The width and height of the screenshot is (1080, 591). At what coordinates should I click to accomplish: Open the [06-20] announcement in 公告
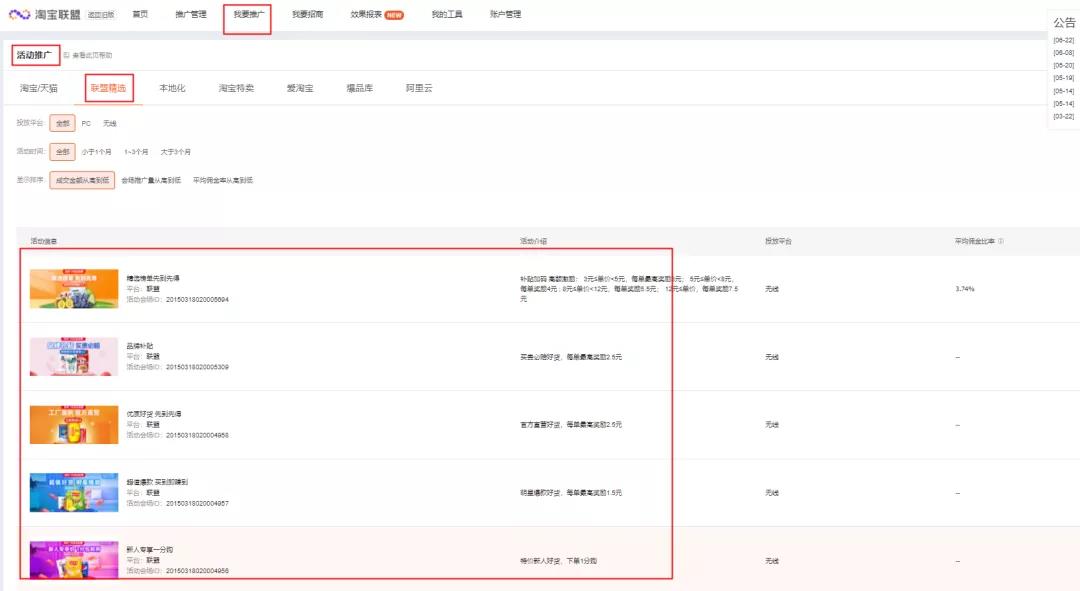point(1063,65)
